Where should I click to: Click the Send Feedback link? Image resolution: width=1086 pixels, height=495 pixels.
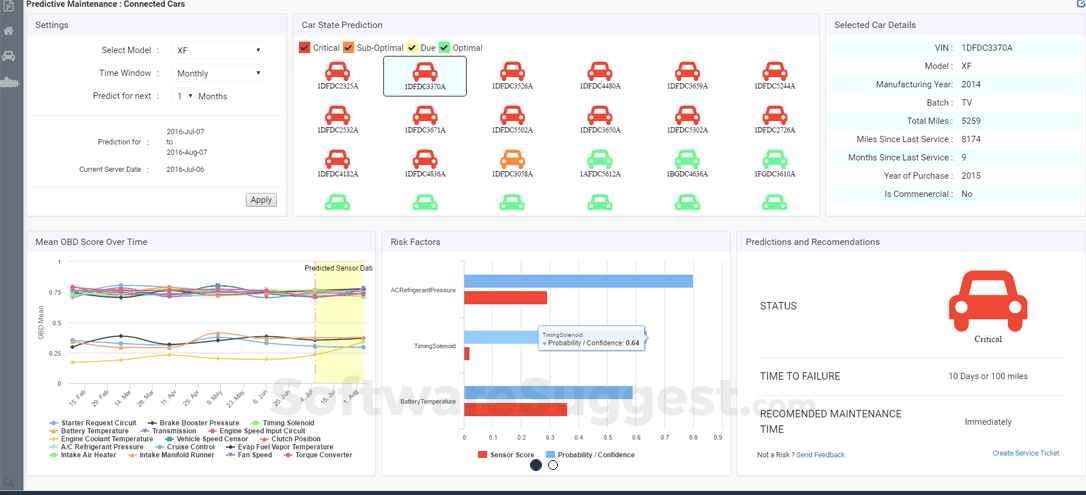tap(820, 455)
